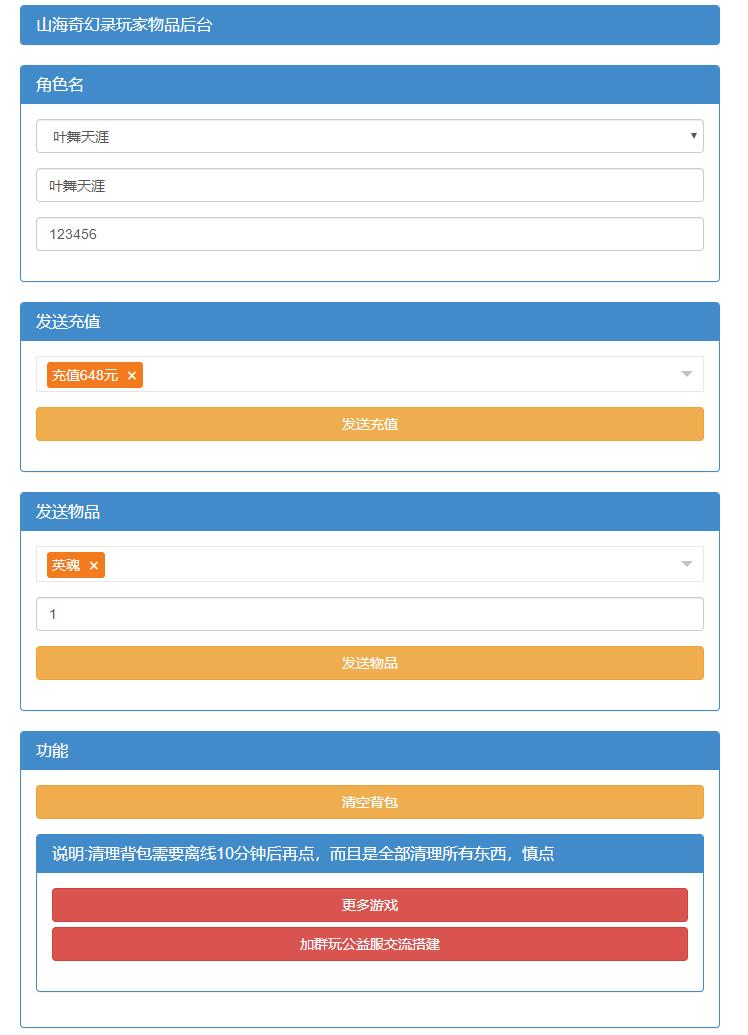Click the 发送充值 orange button
This screenshot has height=1035, width=748.
370,424
